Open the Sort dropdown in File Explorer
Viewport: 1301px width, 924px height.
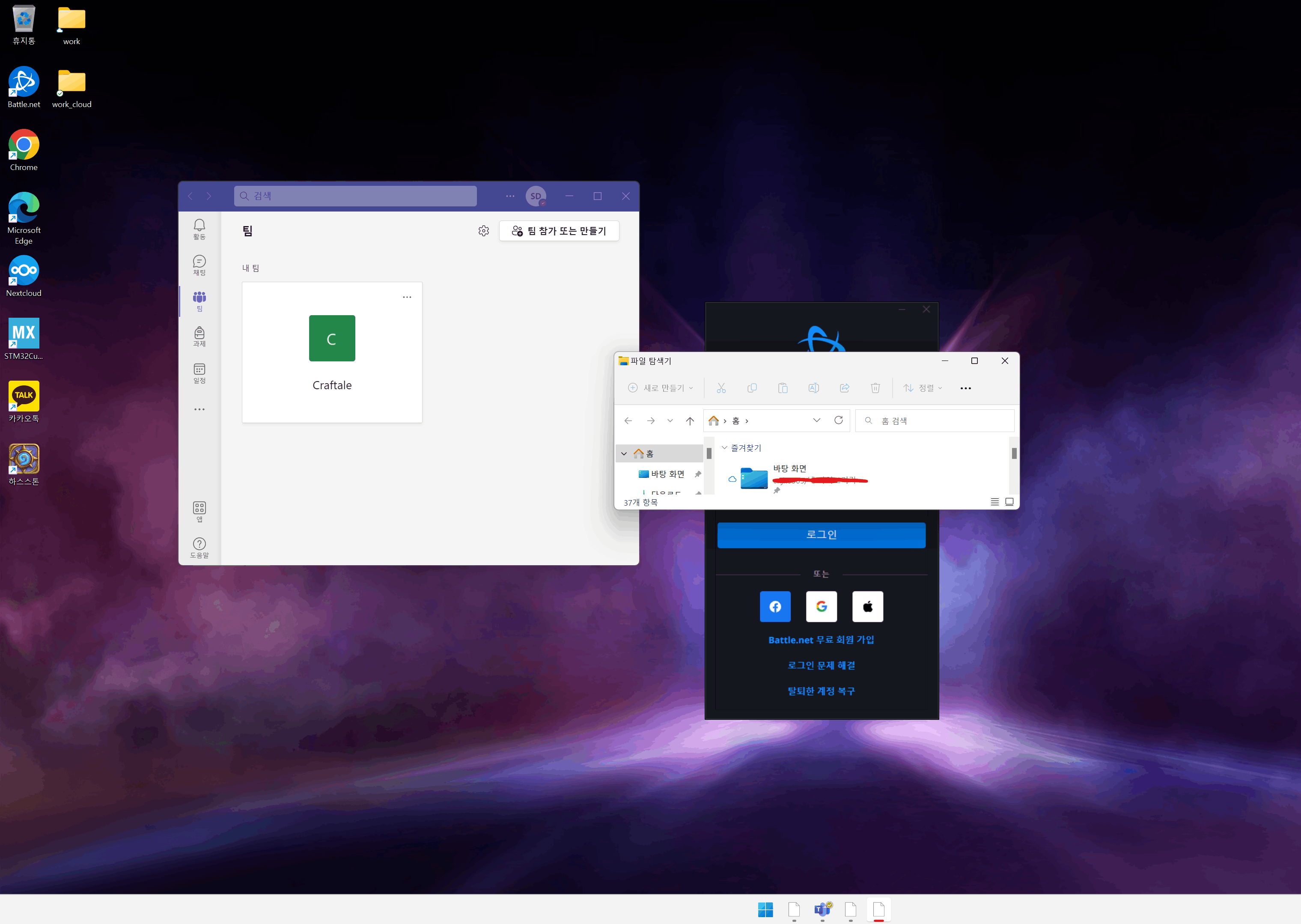click(923, 388)
